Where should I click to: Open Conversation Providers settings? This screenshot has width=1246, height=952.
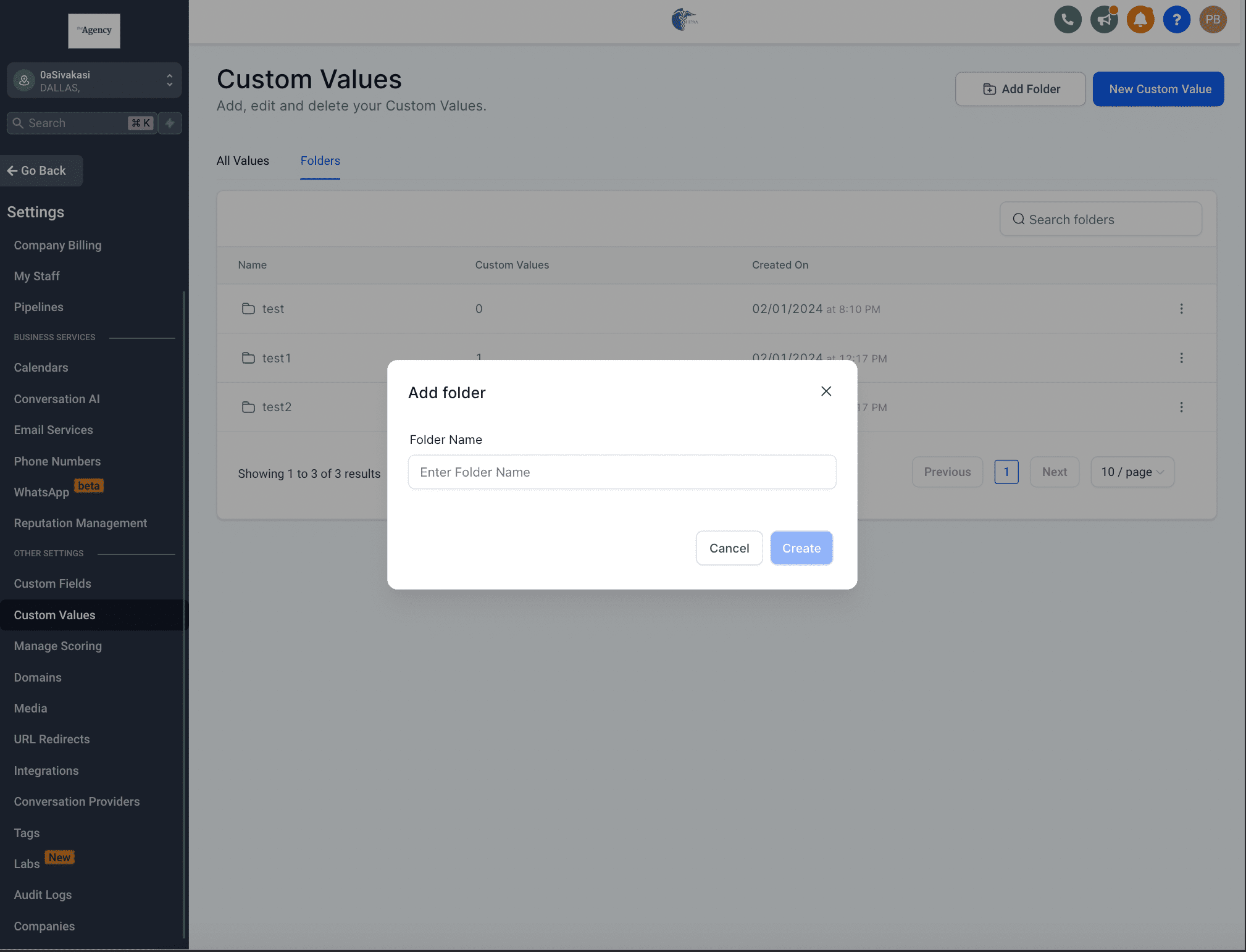[77, 801]
